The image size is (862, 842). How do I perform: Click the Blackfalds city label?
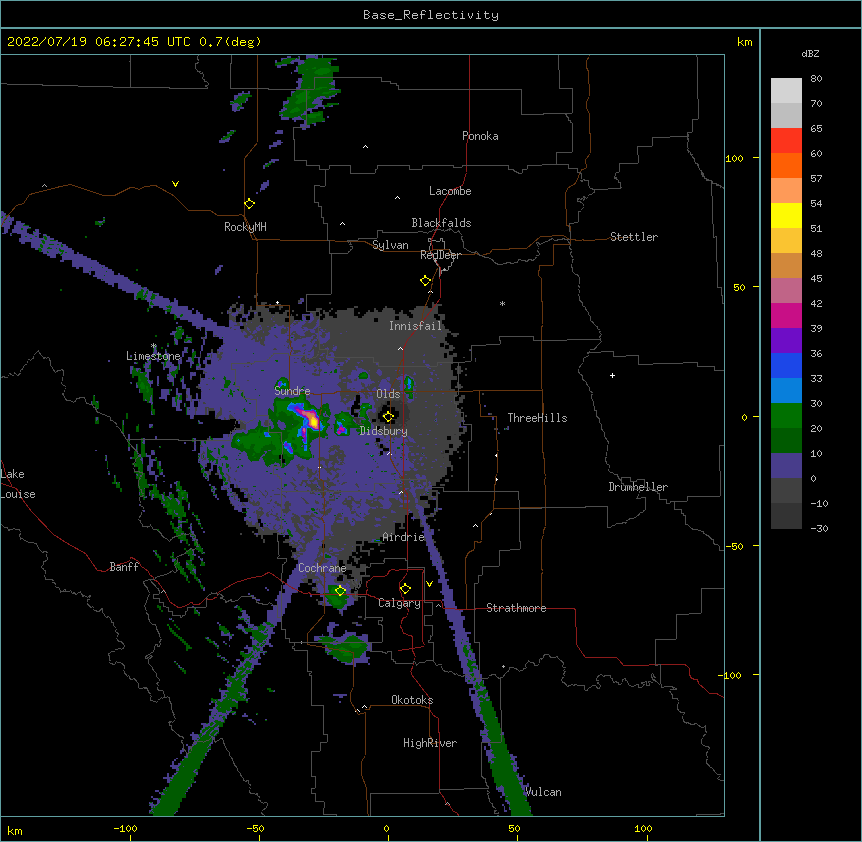441,223
